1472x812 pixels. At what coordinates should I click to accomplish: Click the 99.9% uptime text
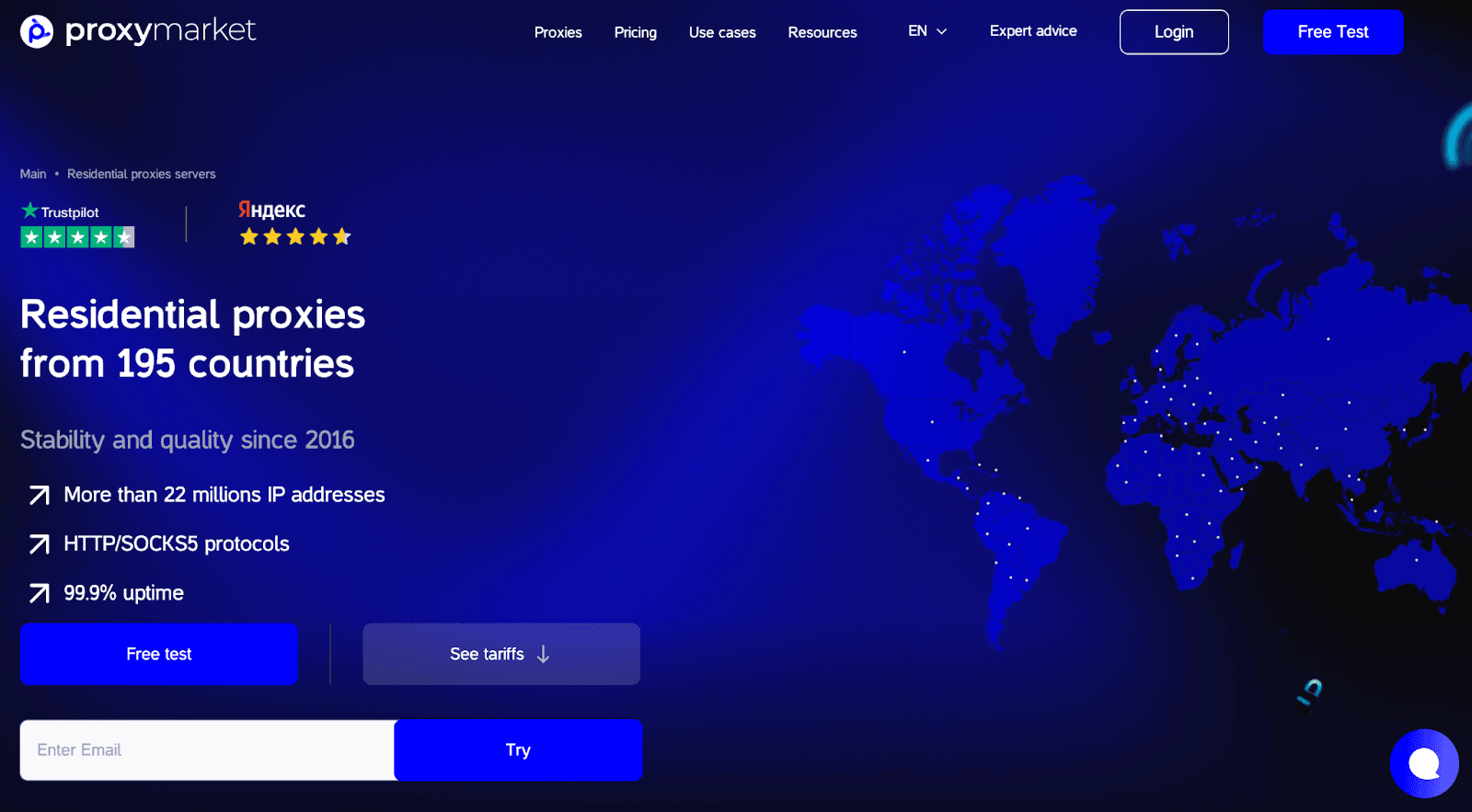click(x=124, y=593)
